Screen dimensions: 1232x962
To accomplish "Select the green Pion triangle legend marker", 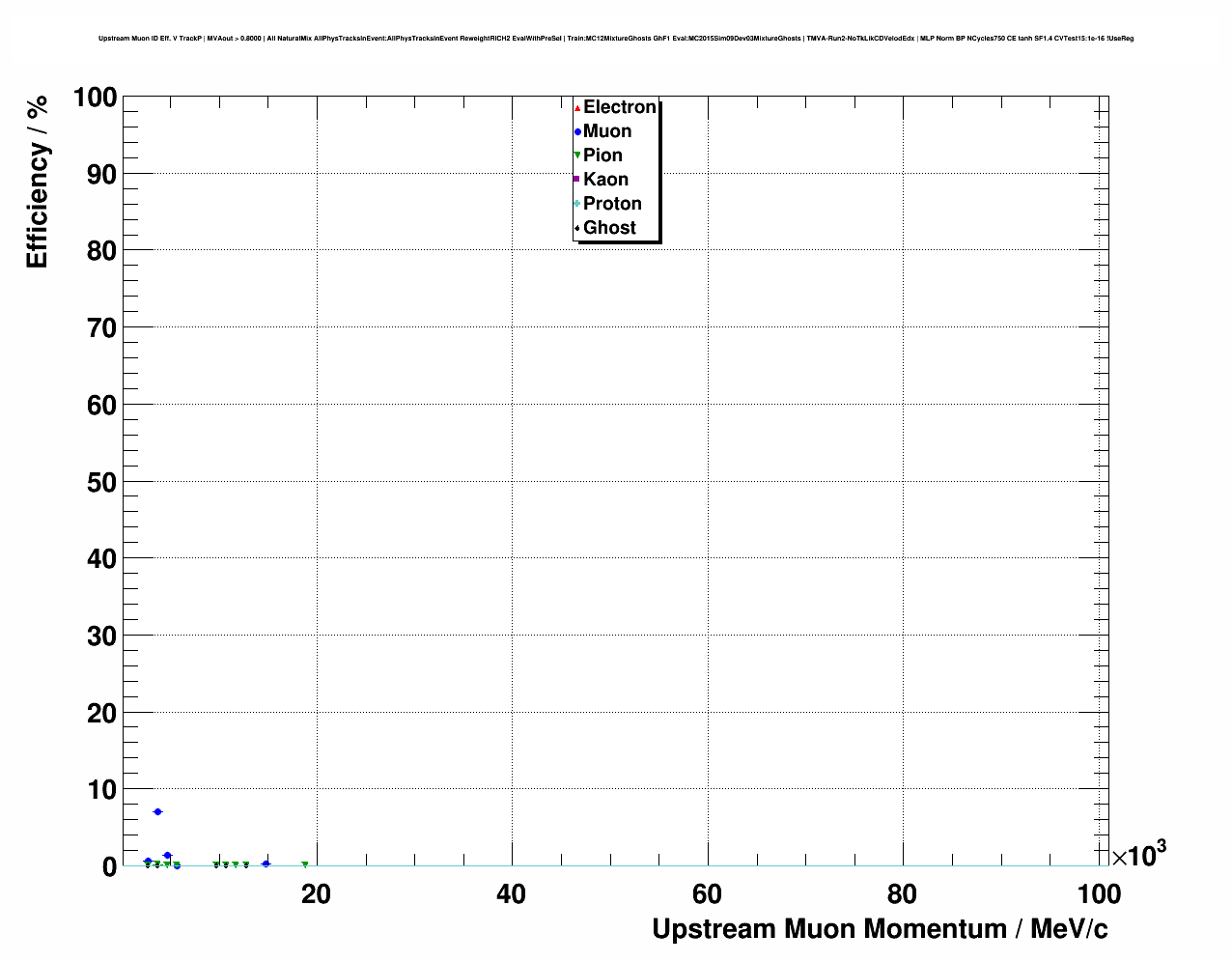I will click(x=577, y=156).
